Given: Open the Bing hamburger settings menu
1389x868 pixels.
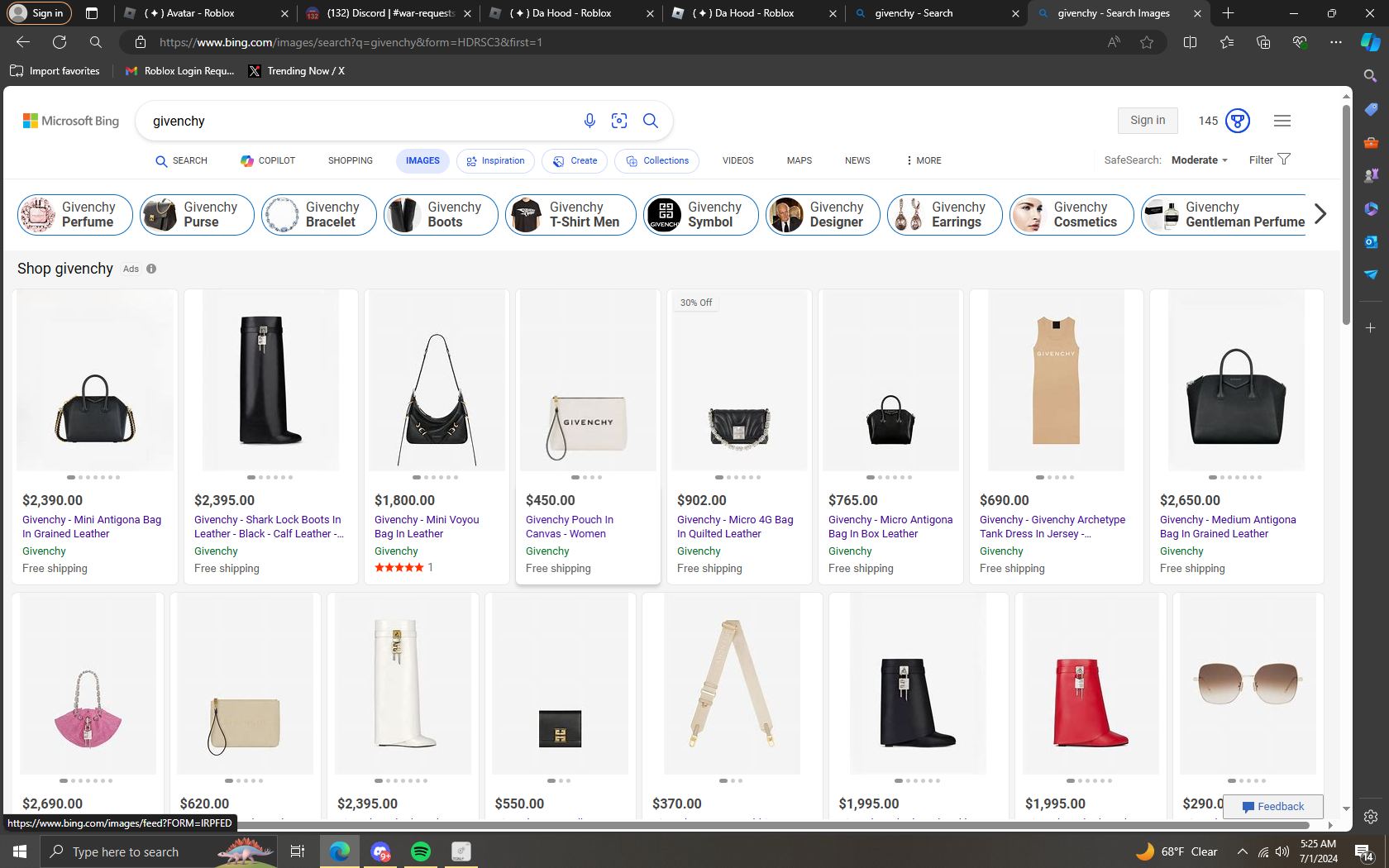Looking at the screenshot, I should point(1282,121).
